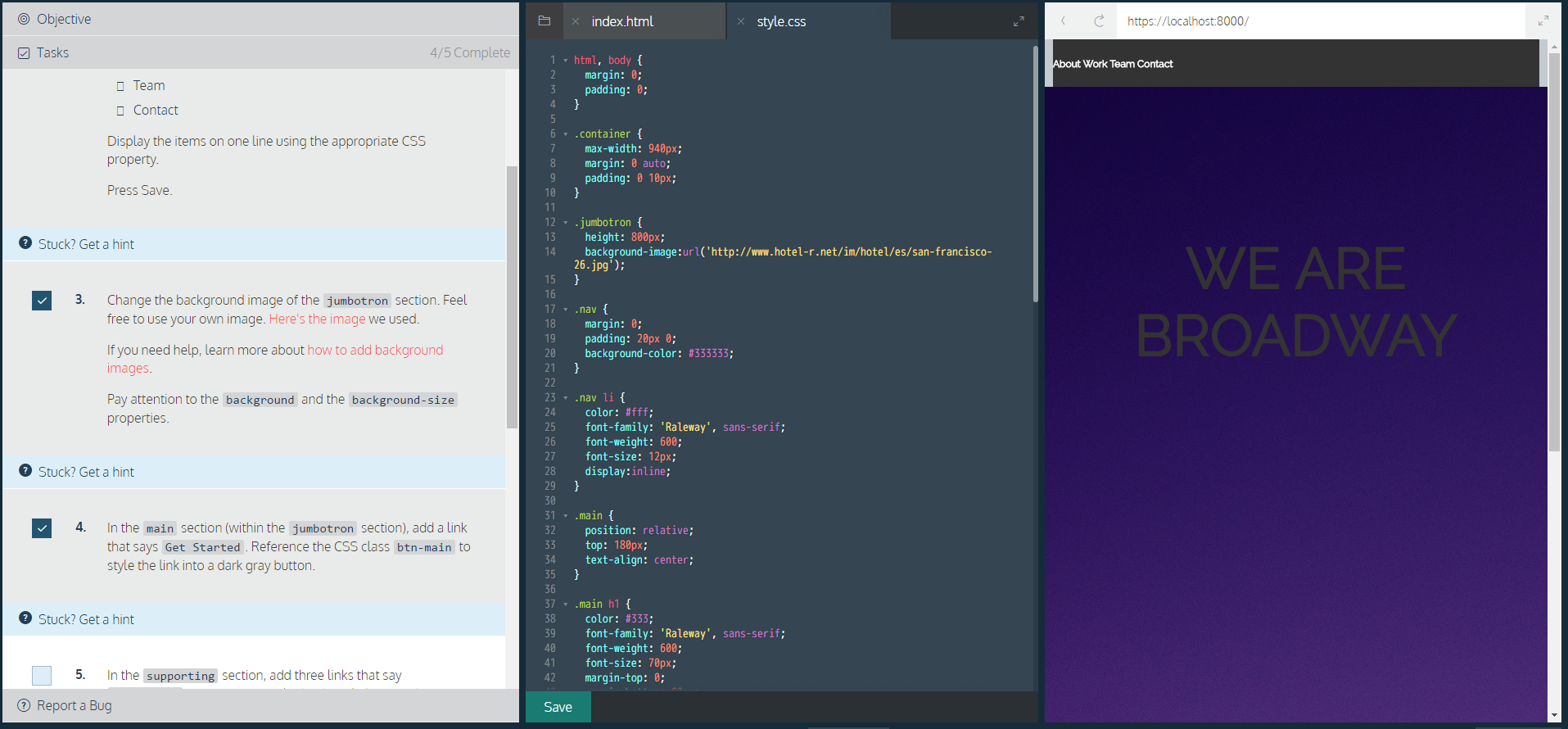Toggle the task 3 checkbox
Viewport: 1568px width, 729px height.
(x=42, y=301)
